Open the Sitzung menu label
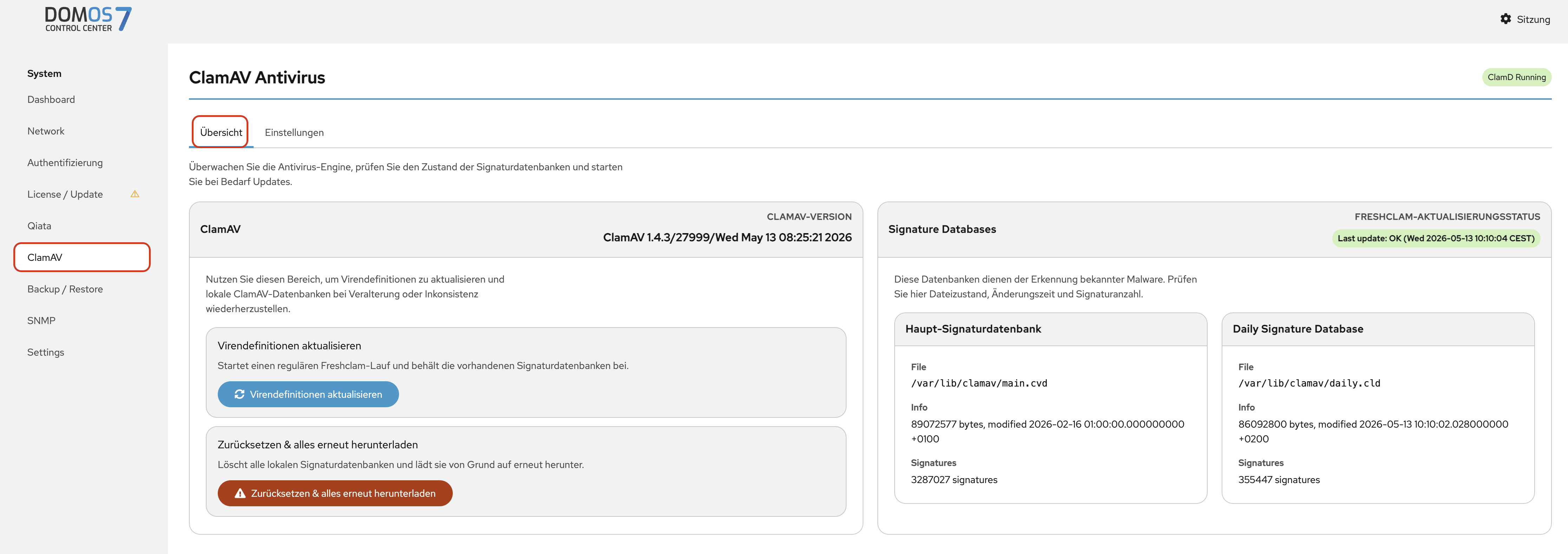This screenshot has width=1568, height=554. pos(1533,19)
